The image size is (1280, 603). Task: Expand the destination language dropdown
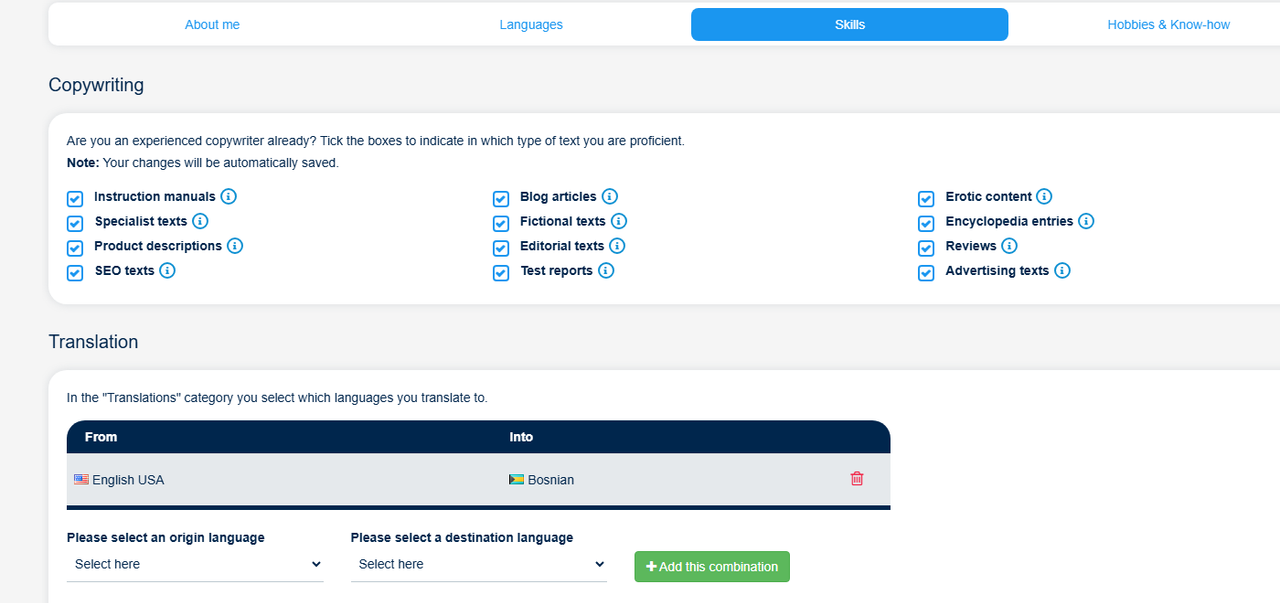click(479, 565)
